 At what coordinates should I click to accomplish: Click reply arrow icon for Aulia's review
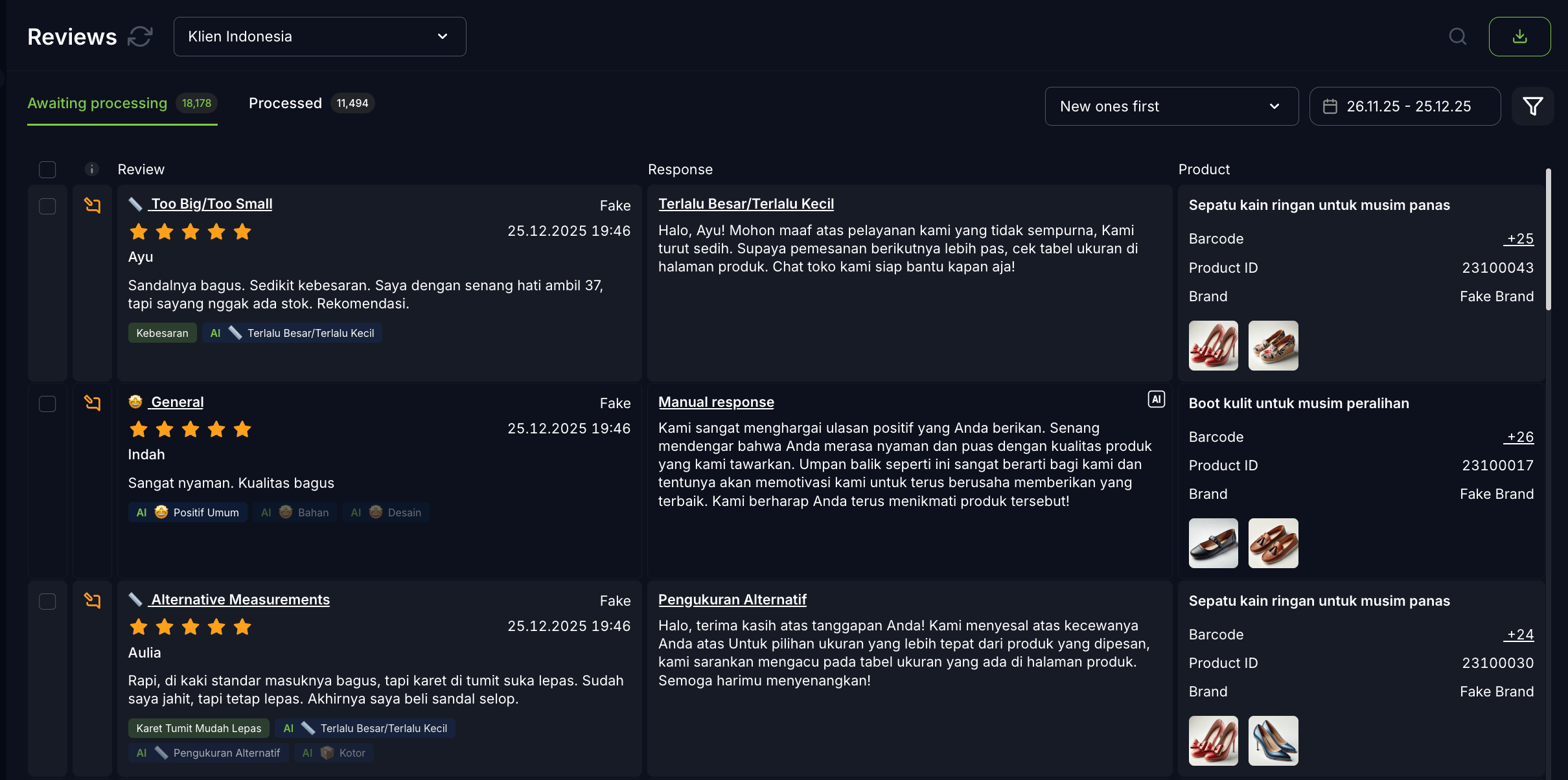click(93, 601)
